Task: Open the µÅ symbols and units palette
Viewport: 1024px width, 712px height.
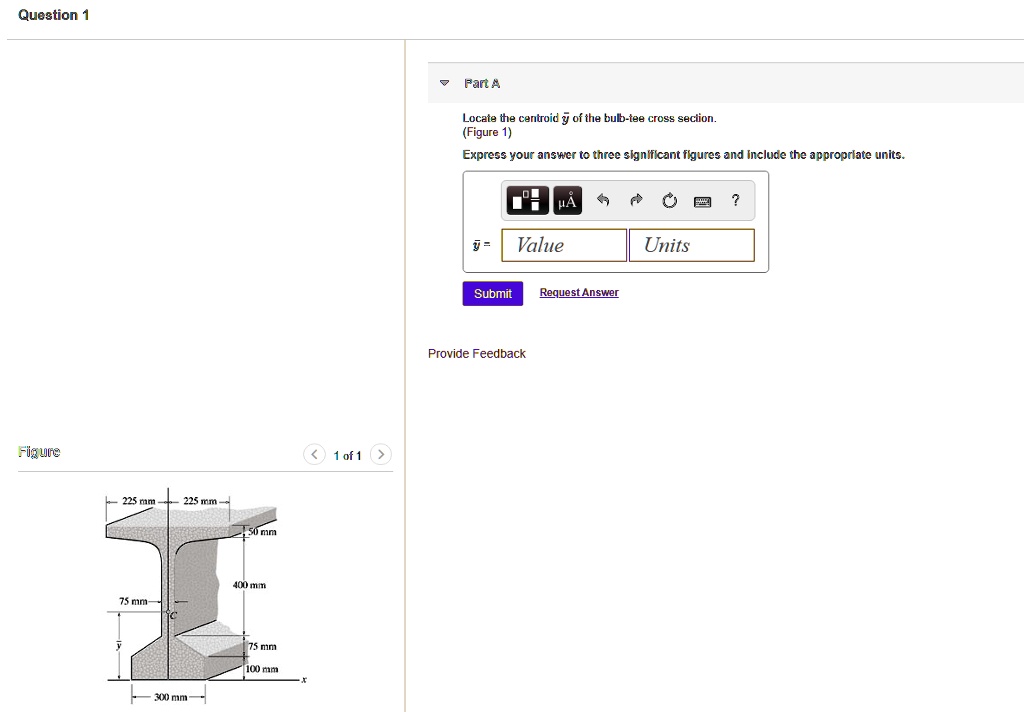Action: 567,201
